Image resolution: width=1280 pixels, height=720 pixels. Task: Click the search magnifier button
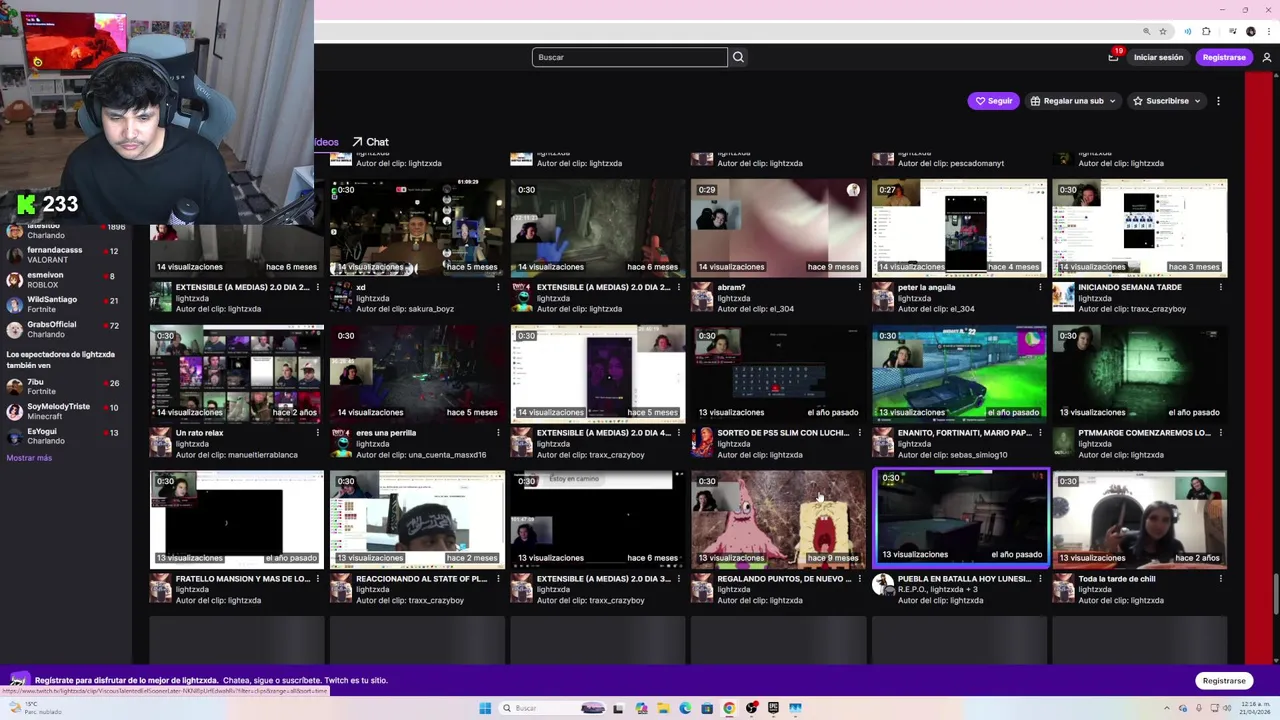point(738,57)
